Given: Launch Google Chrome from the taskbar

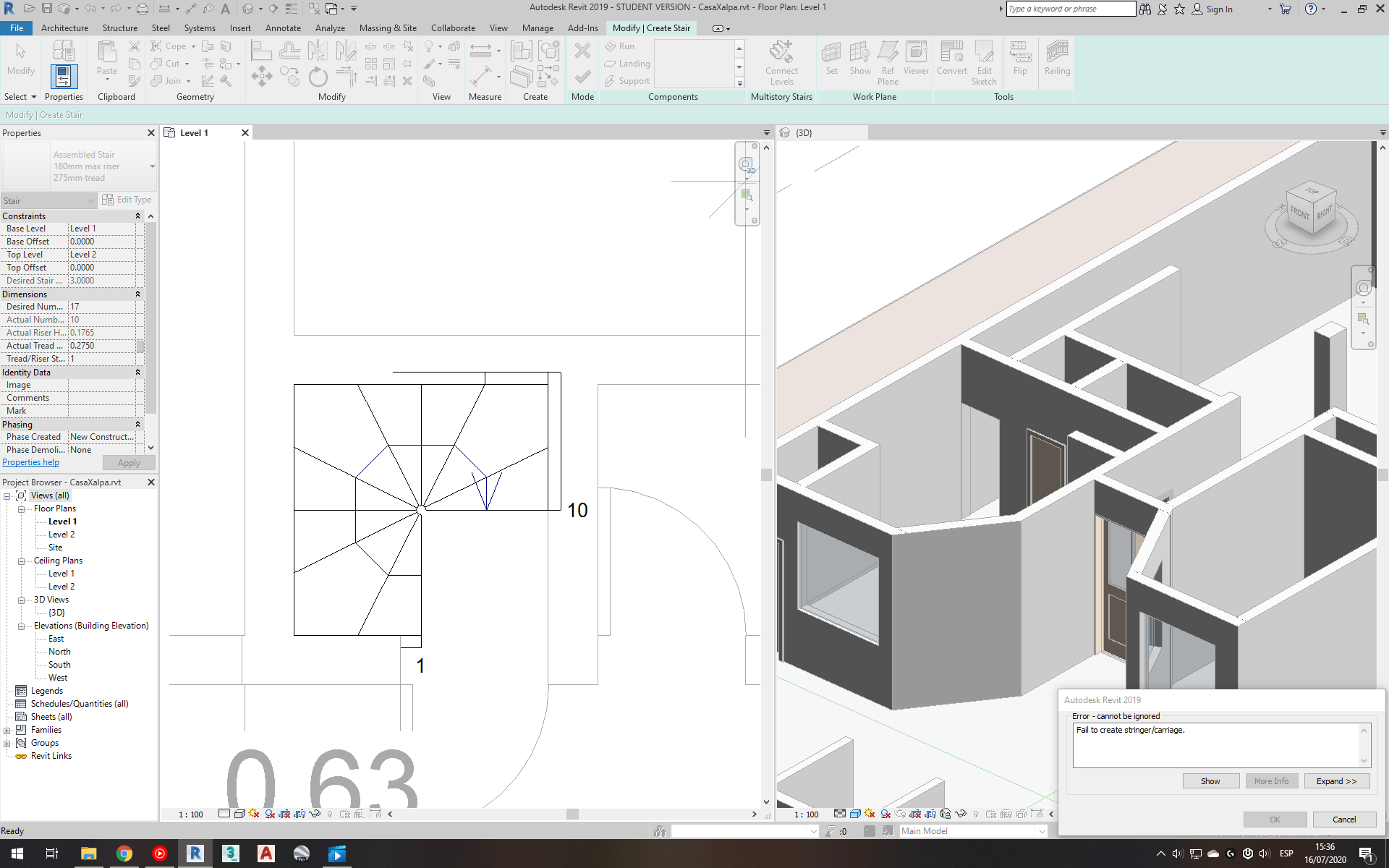Looking at the screenshot, I should point(124,854).
